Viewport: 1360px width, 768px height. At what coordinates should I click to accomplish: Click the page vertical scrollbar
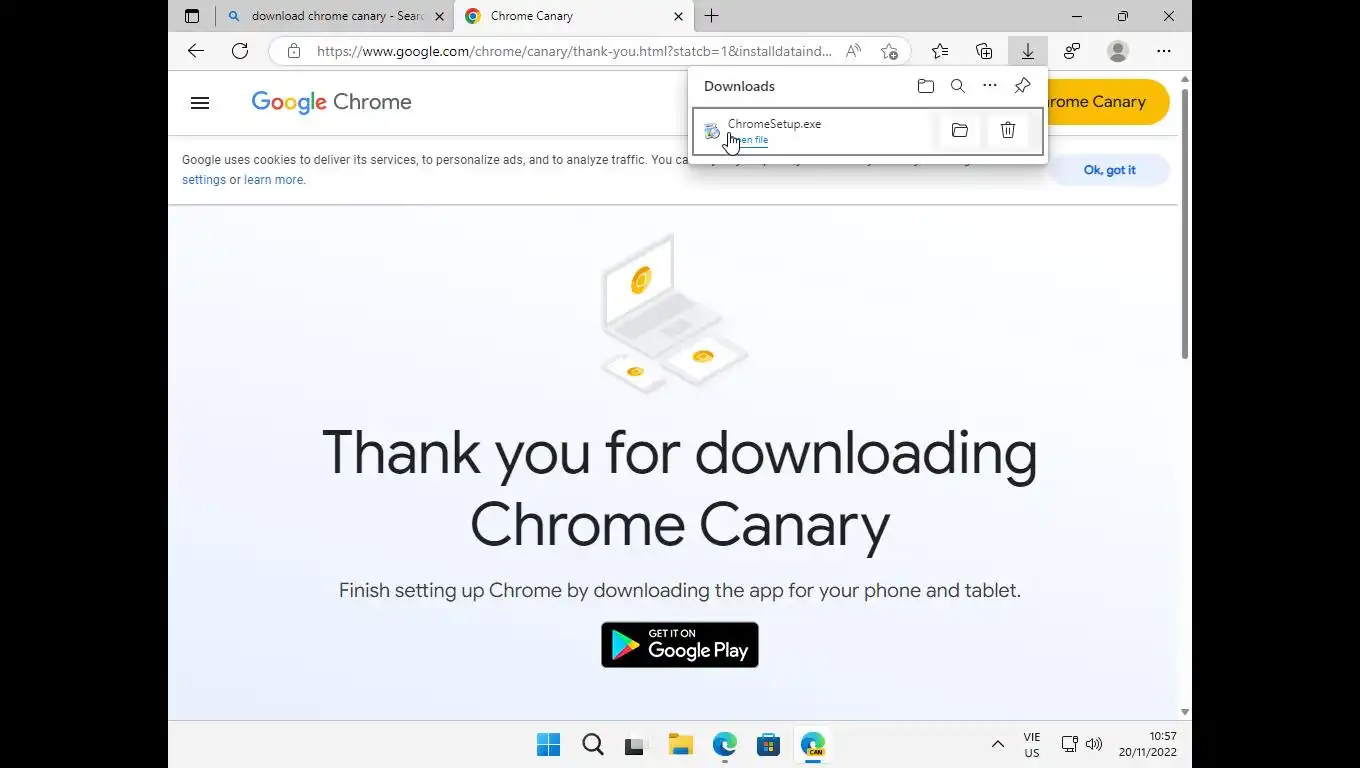click(x=1185, y=224)
